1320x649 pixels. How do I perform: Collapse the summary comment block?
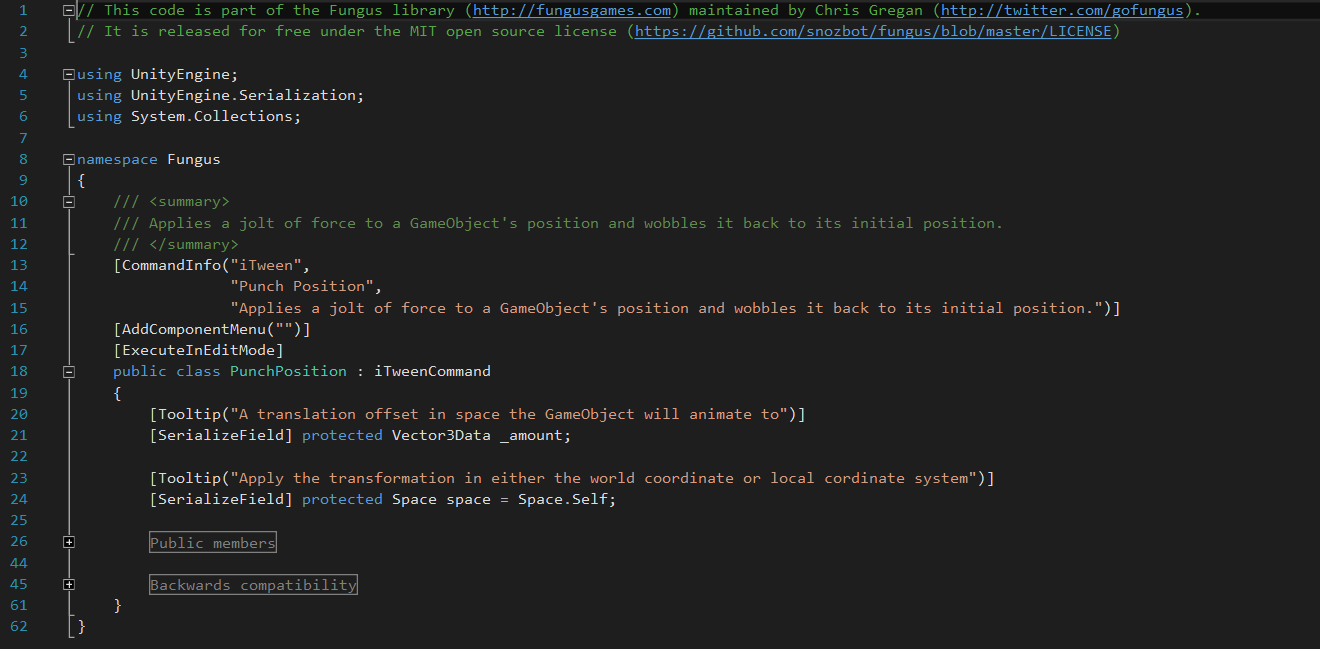pyautogui.click(x=68, y=202)
